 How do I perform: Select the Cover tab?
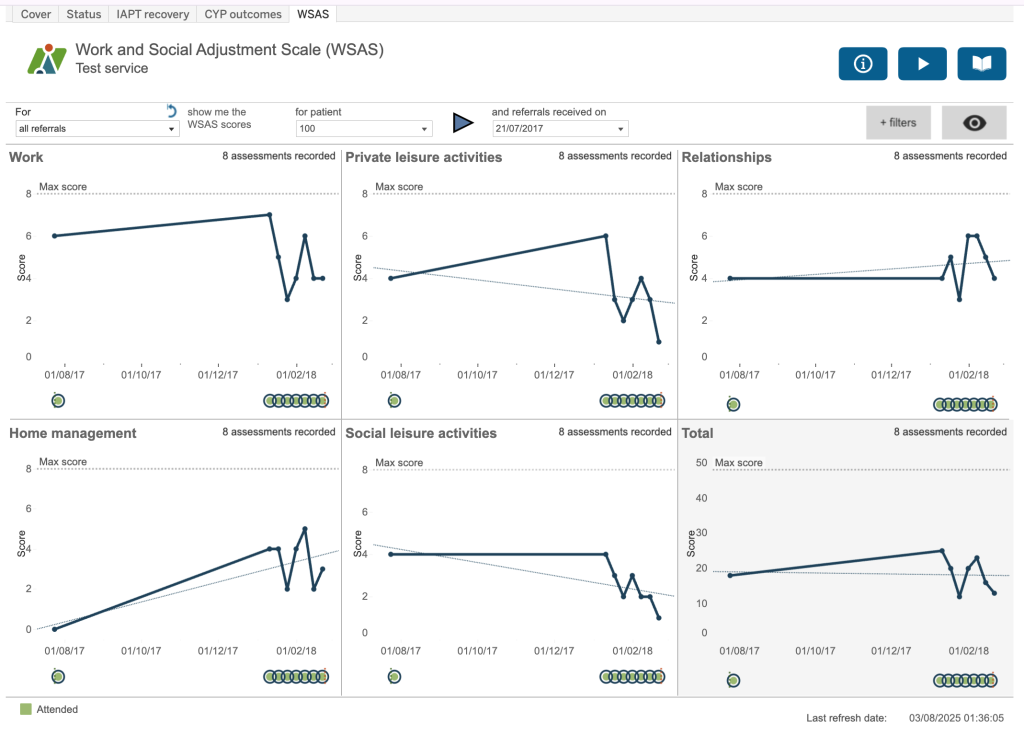(36, 14)
